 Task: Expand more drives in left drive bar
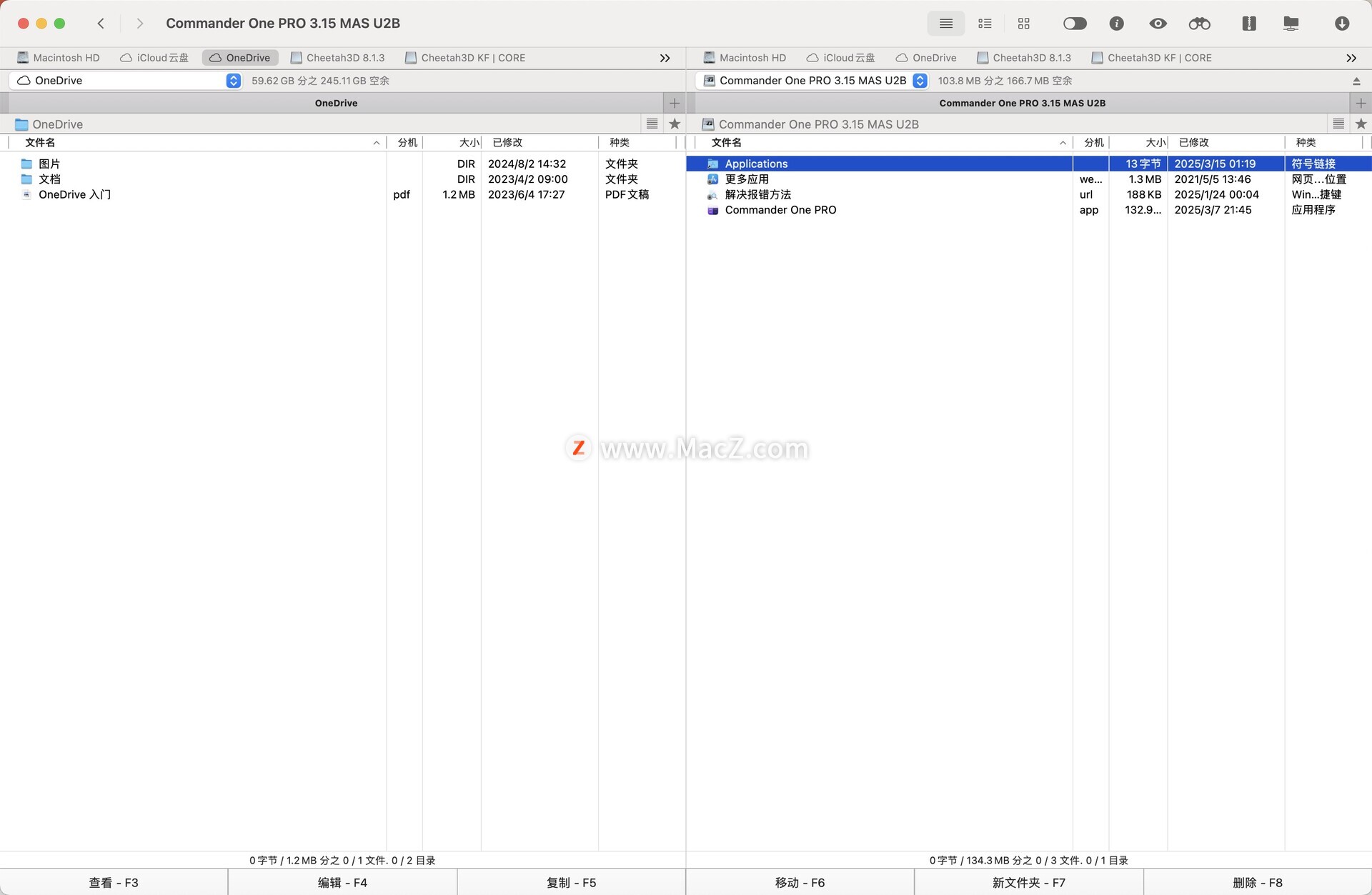(665, 58)
